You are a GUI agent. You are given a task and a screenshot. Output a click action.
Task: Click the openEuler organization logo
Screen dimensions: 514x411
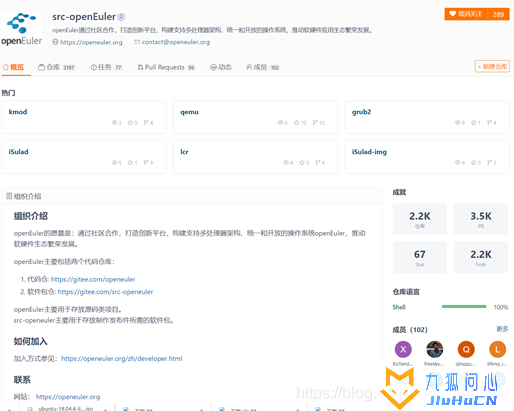coord(22,29)
